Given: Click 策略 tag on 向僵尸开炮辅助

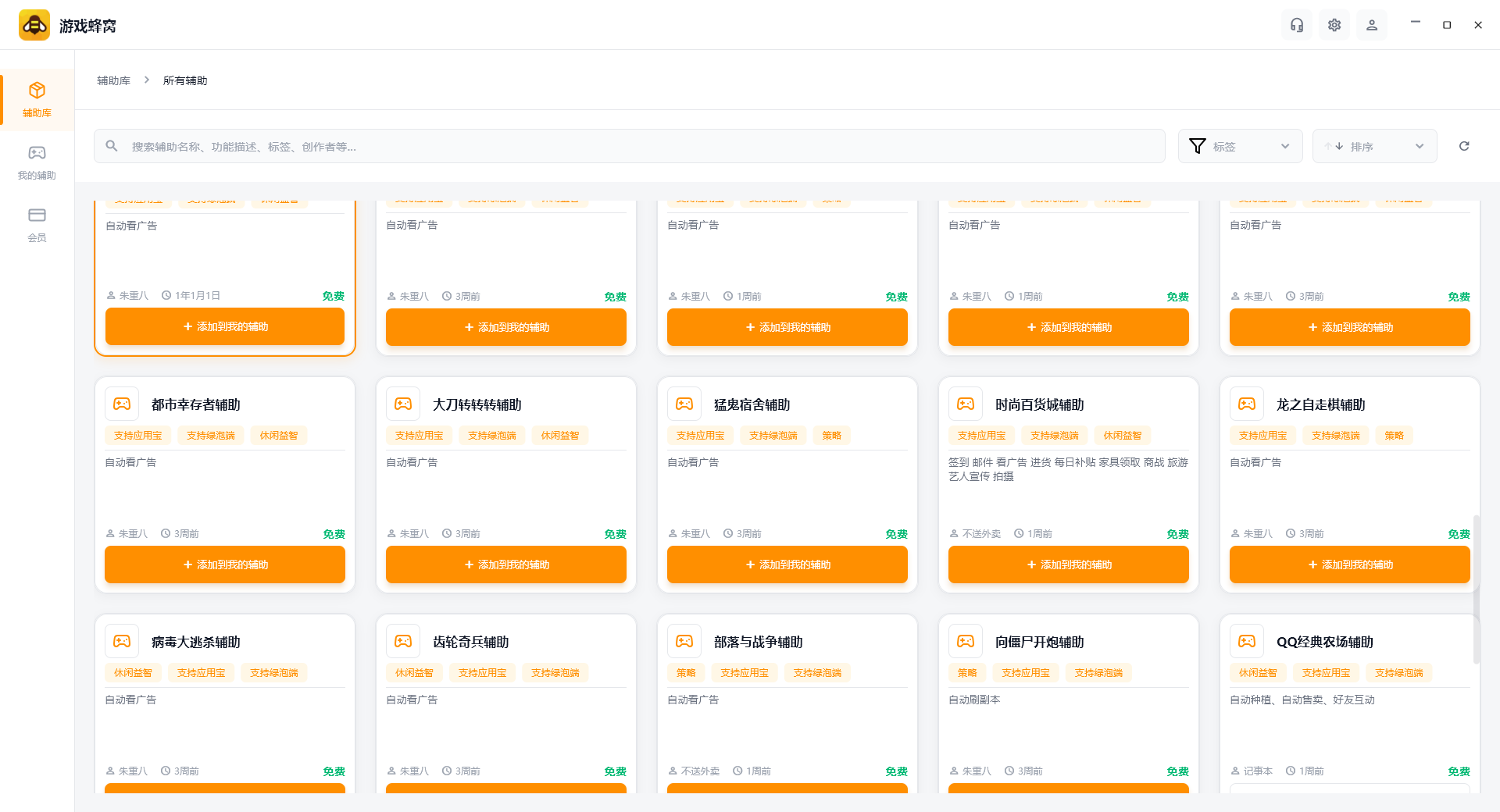Looking at the screenshot, I should (x=967, y=673).
